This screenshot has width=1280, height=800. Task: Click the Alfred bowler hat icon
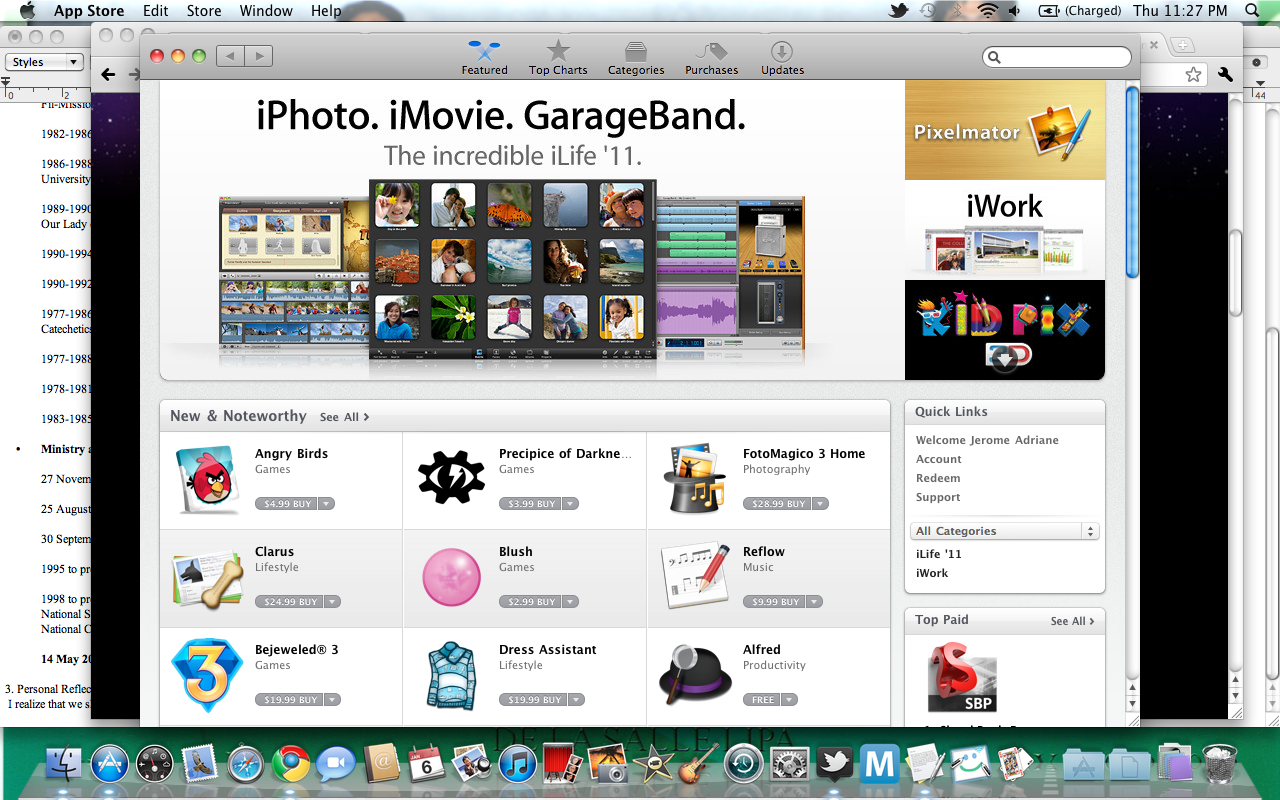(x=696, y=675)
